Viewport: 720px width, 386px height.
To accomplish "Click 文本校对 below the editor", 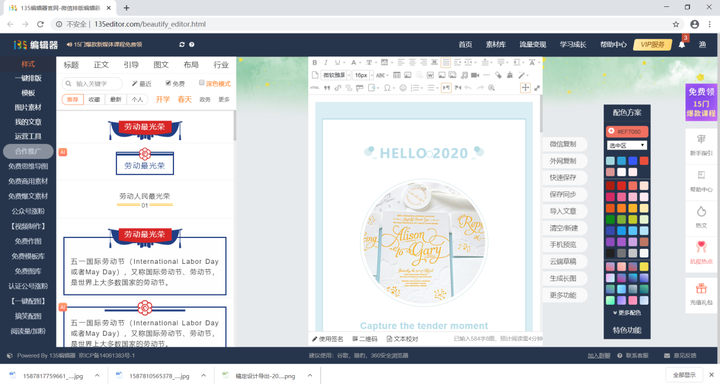I will click(402, 339).
